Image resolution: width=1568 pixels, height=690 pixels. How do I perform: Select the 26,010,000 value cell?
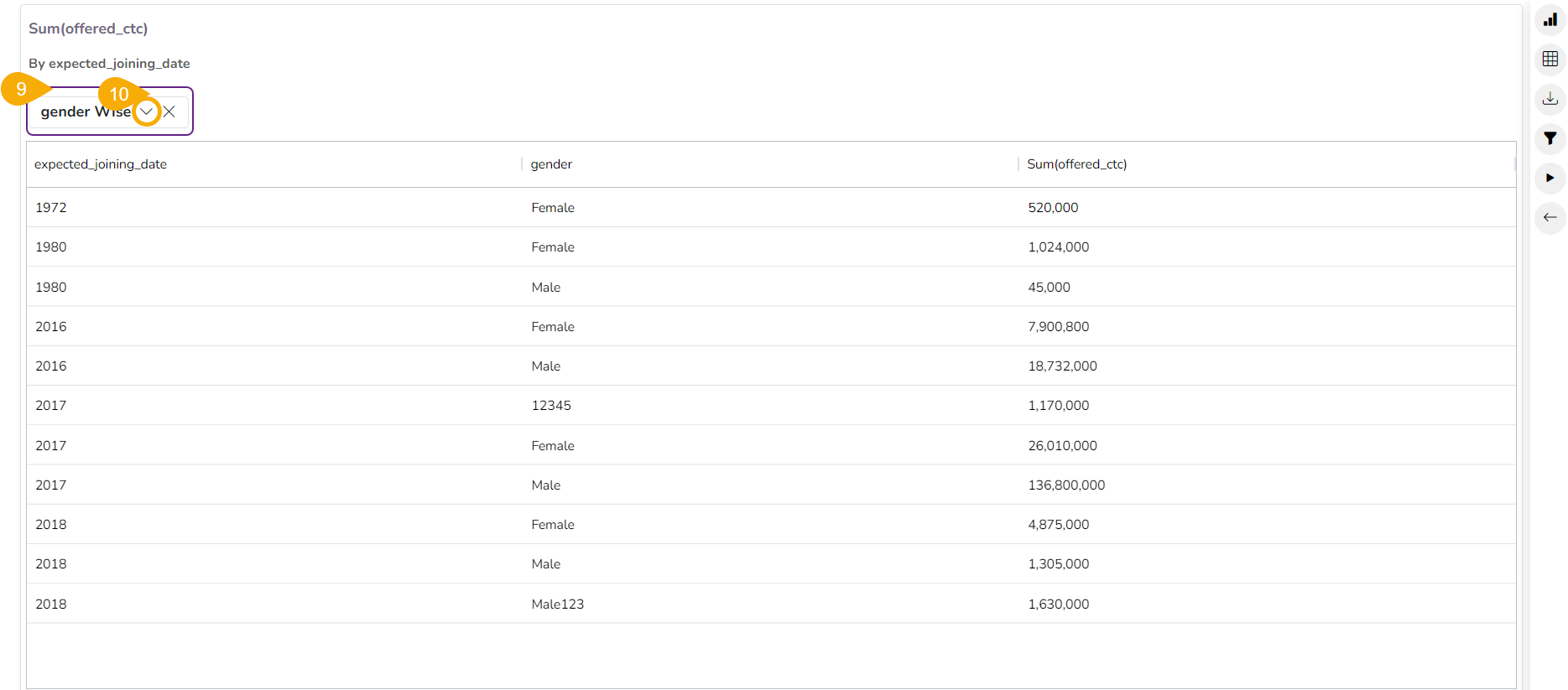tap(1062, 446)
